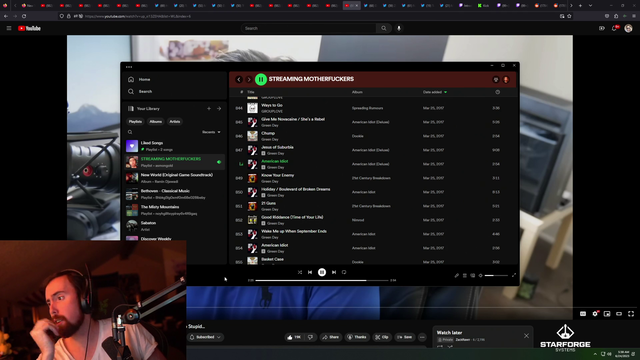This screenshot has width=640, height=360.
Task: Click the YouTube search magnifier button
Action: point(384,28)
